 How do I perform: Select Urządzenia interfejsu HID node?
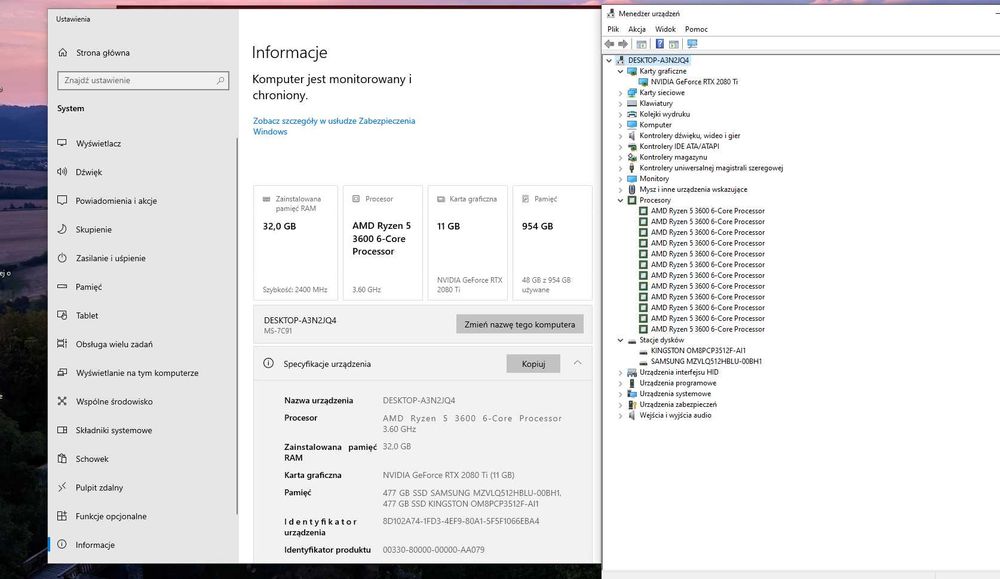pyautogui.click(x=679, y=372)
